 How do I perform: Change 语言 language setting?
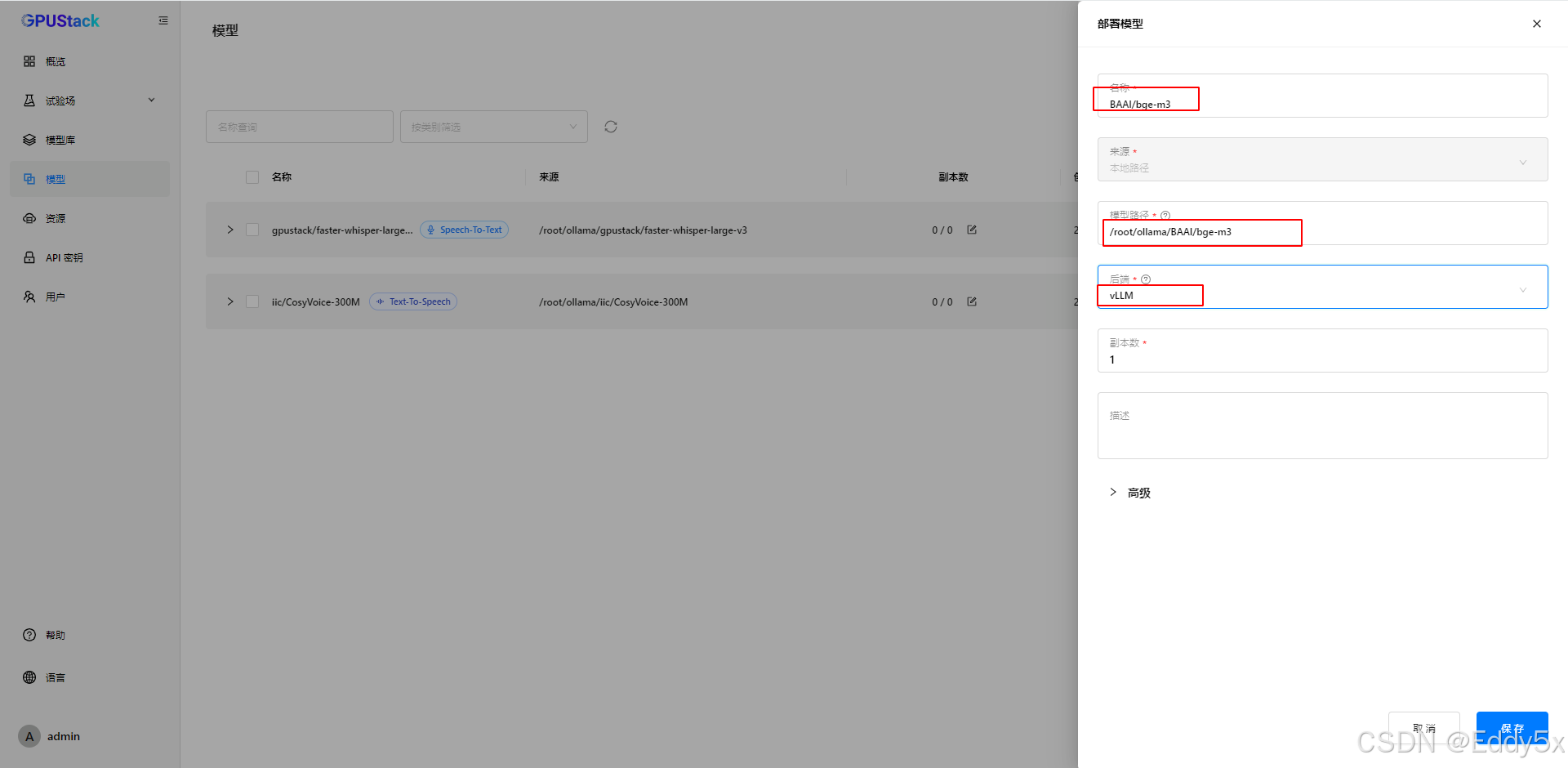[x=90, y=677]
